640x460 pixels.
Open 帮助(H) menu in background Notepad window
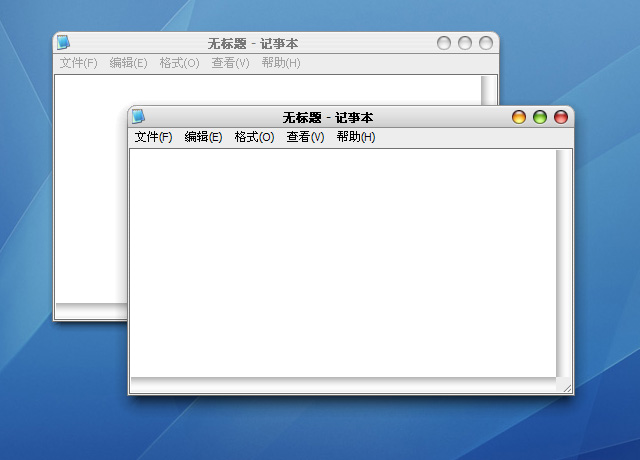(x=281, y=63)
